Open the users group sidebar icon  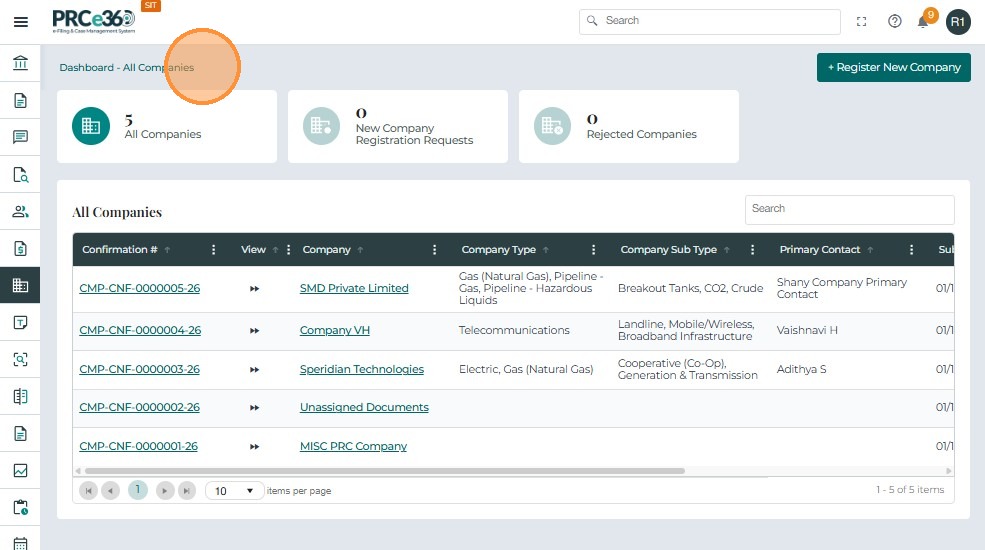tap(20, 211)
